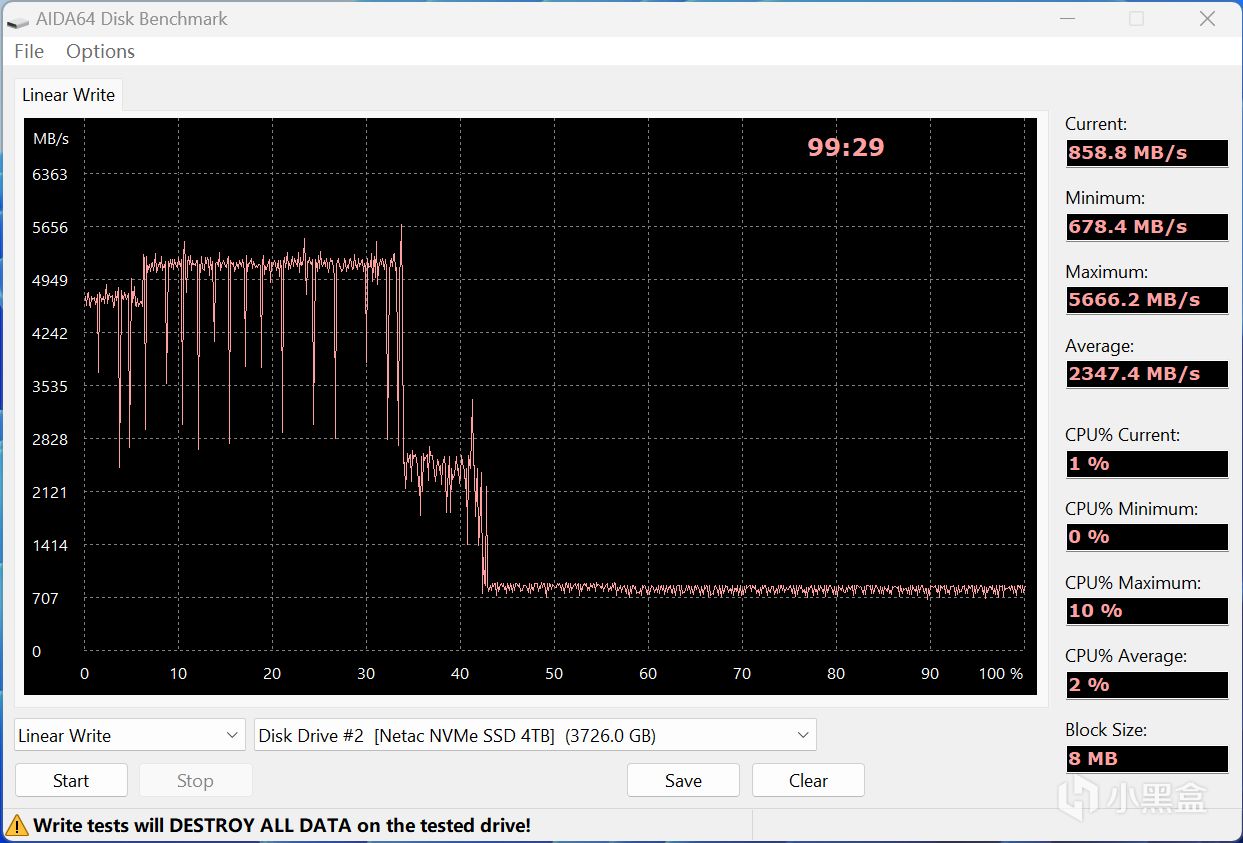Viewport: 1243px width, 843px height.
Task: Start the disk benchmark
Action: coord(71,780)
